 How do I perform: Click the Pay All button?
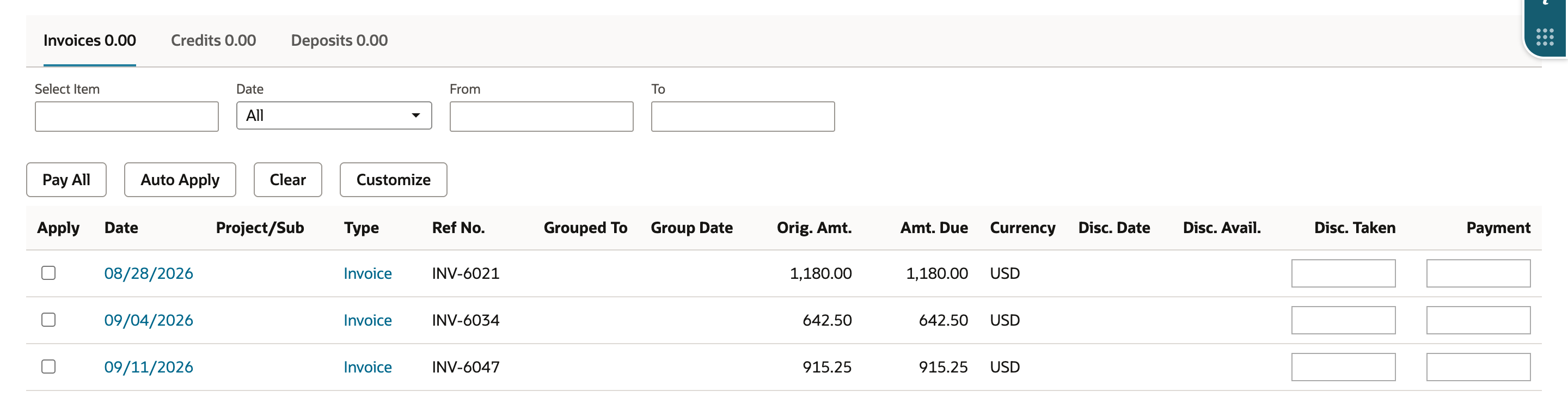66,180
